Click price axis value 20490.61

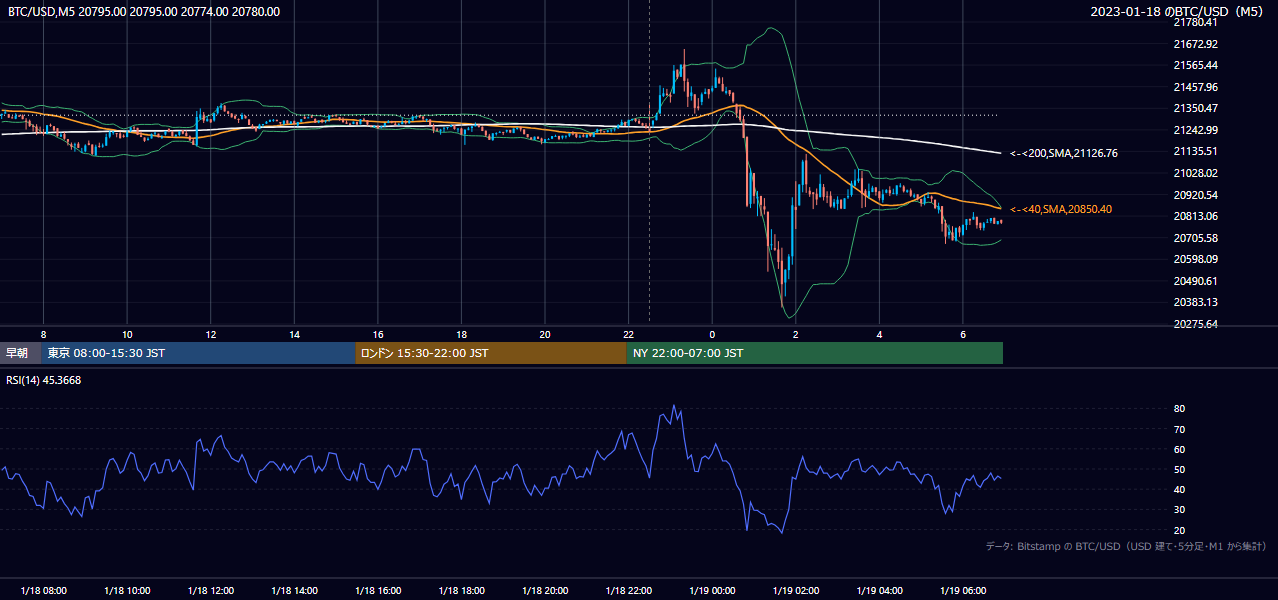[x=1195, y=281]
